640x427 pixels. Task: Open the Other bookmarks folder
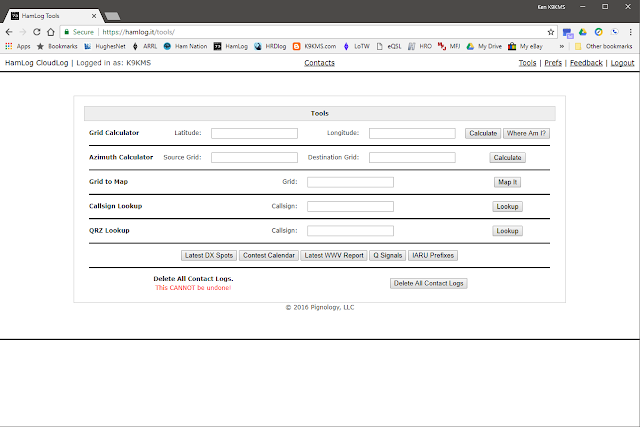click(604, 47)
